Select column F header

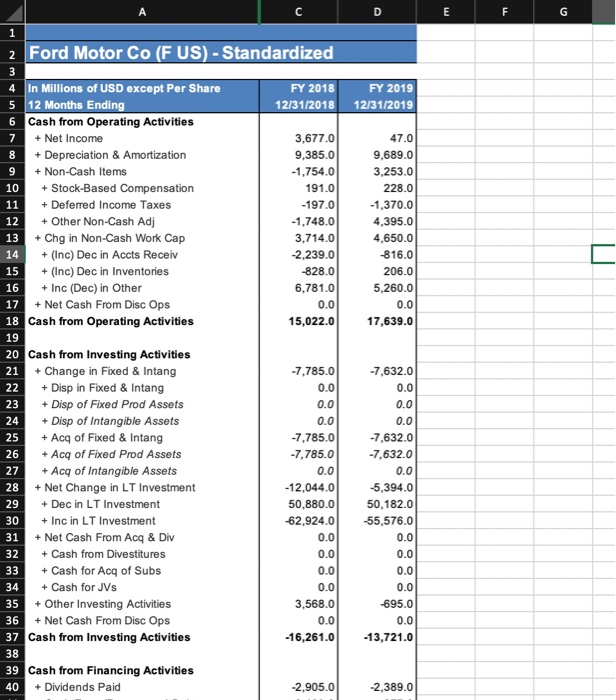click(x=504, y=12)
